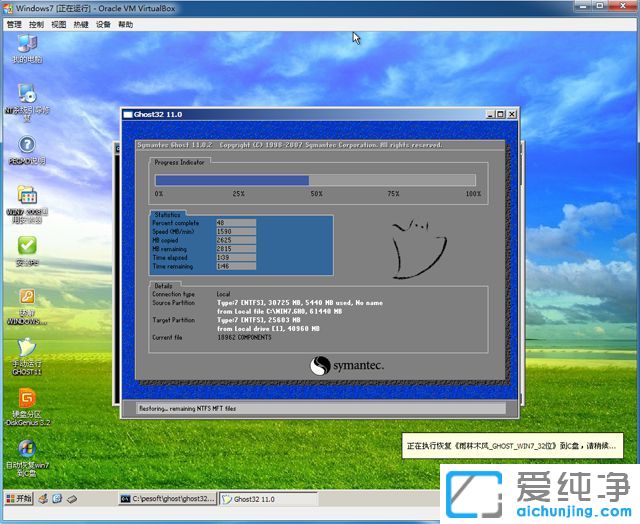
Task: Click the green checkmark desktop icon
Action: 27,251
